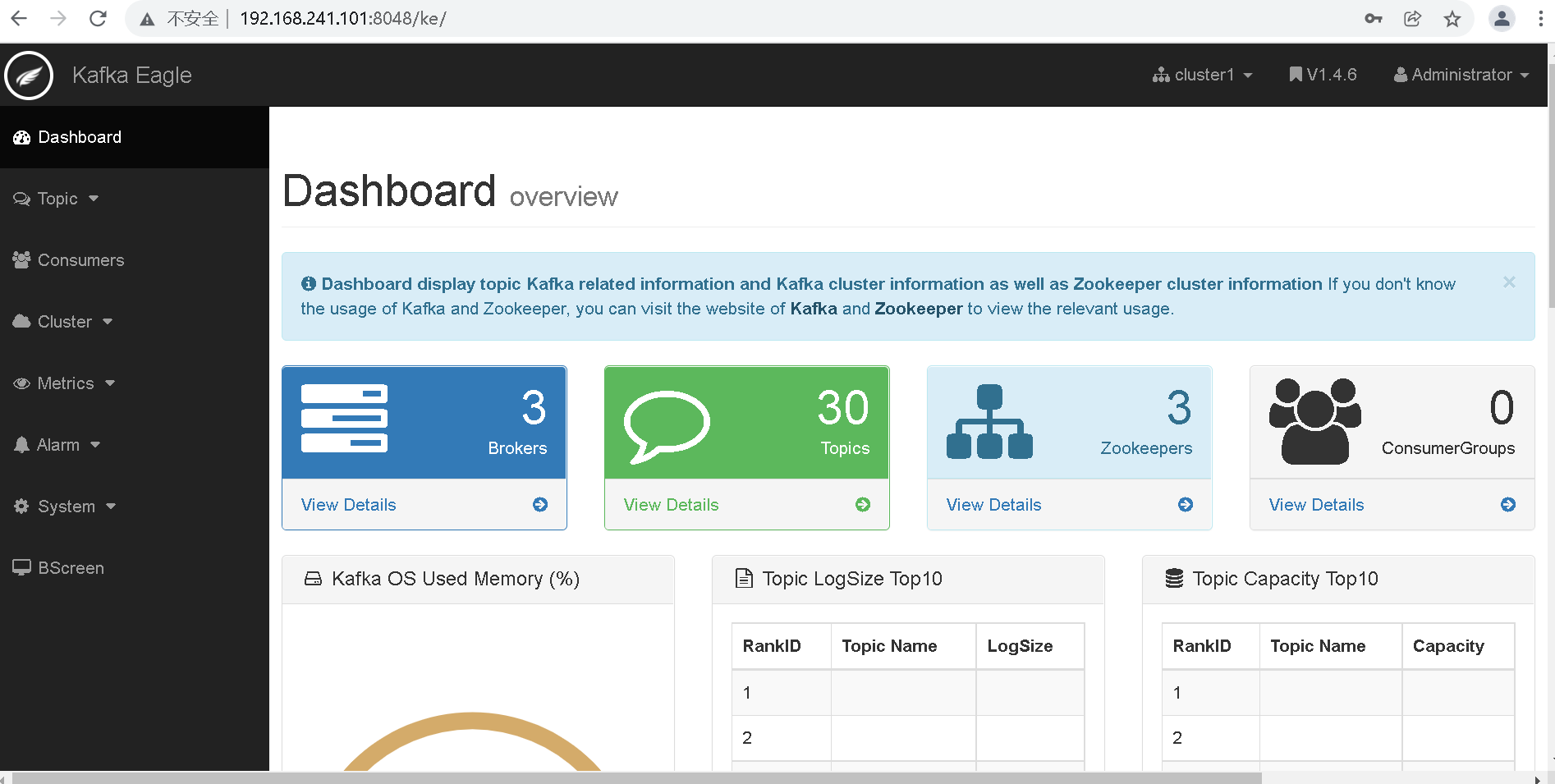
Task: Visit the Zookeeper website link
Action: pyautogui.click(x=919, y=309)
